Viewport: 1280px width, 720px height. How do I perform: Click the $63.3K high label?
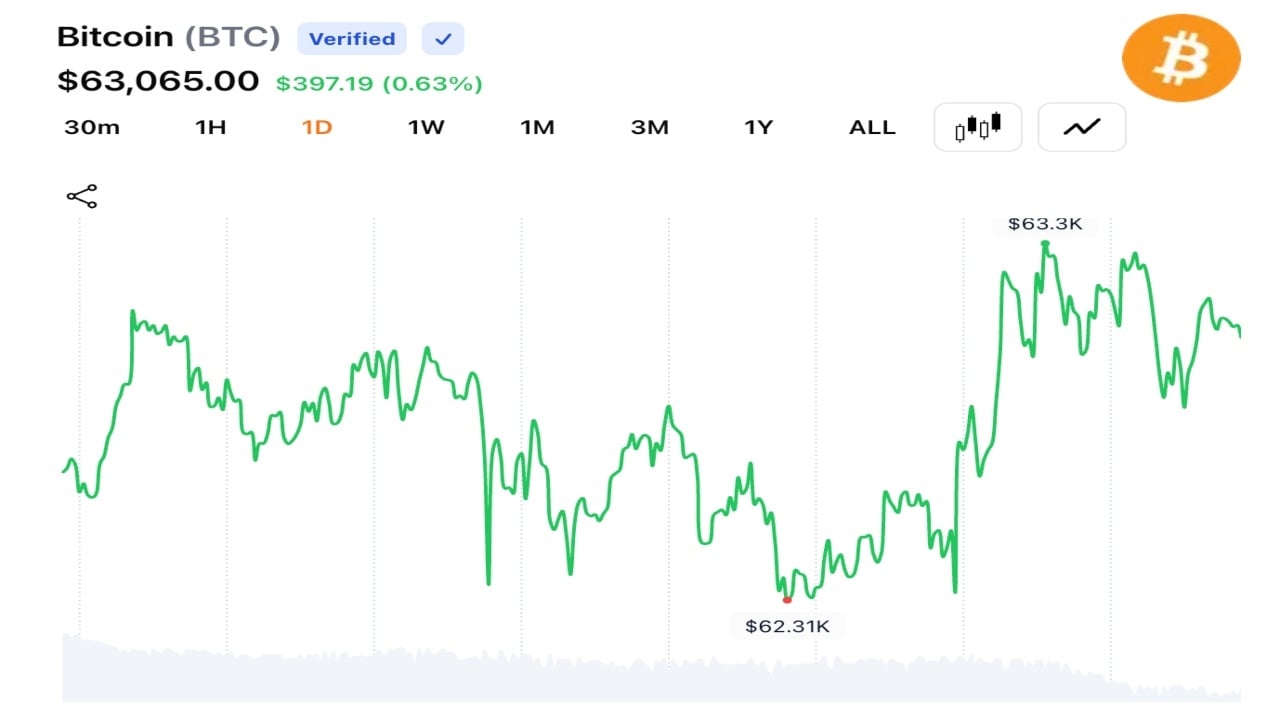click(1045, 224)
